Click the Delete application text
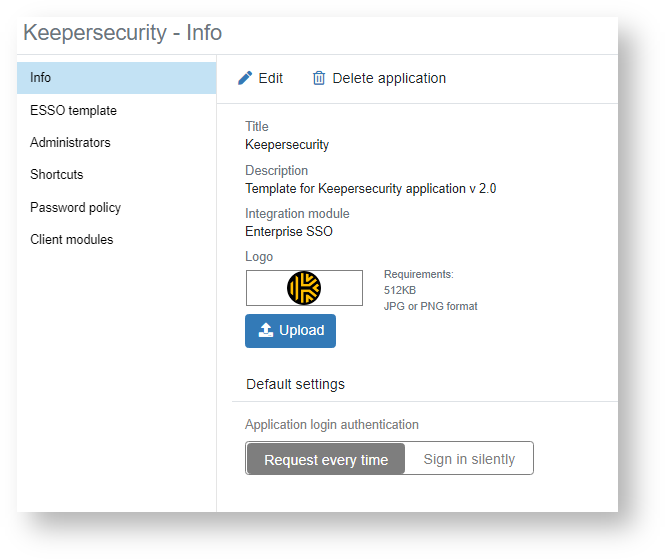 click(389, 78)
